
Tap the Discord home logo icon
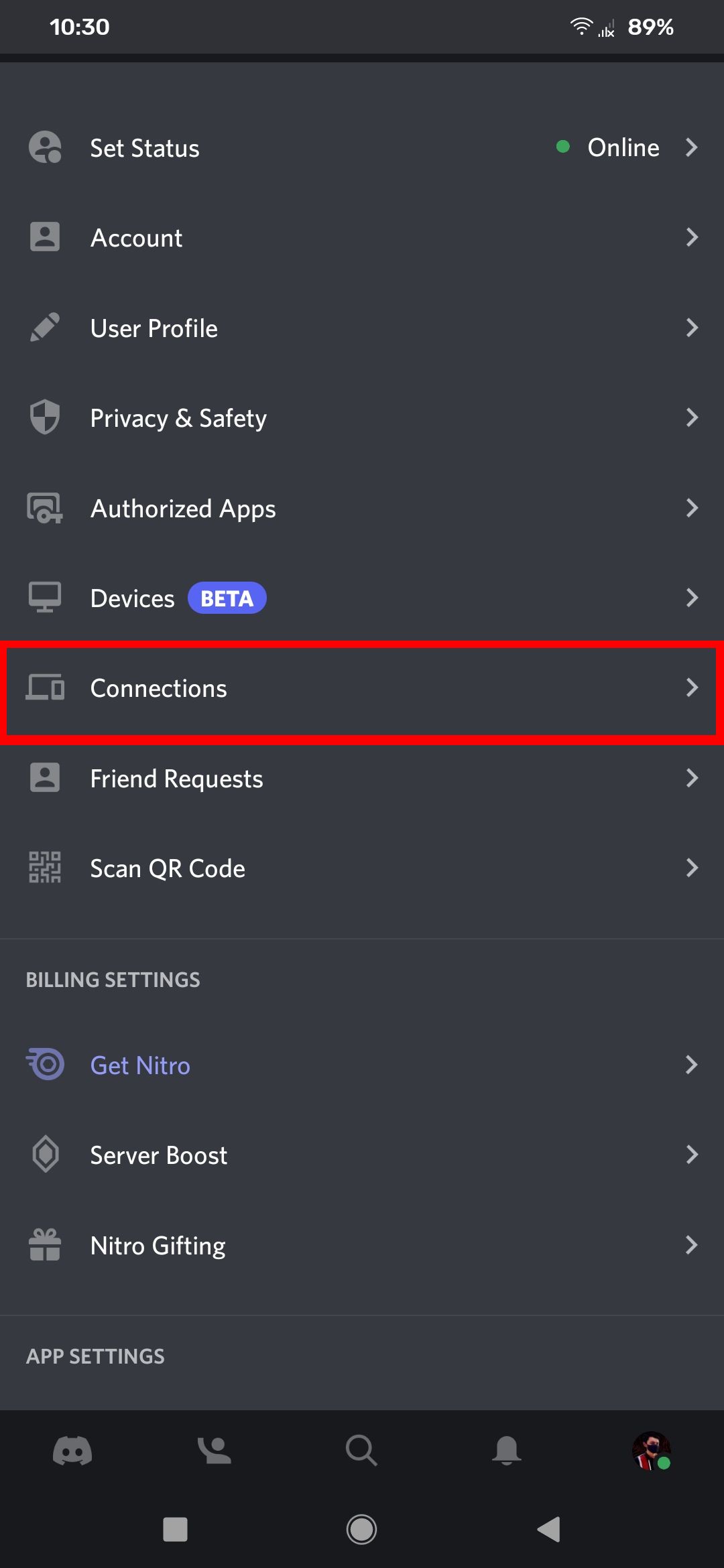point(72,1451)
